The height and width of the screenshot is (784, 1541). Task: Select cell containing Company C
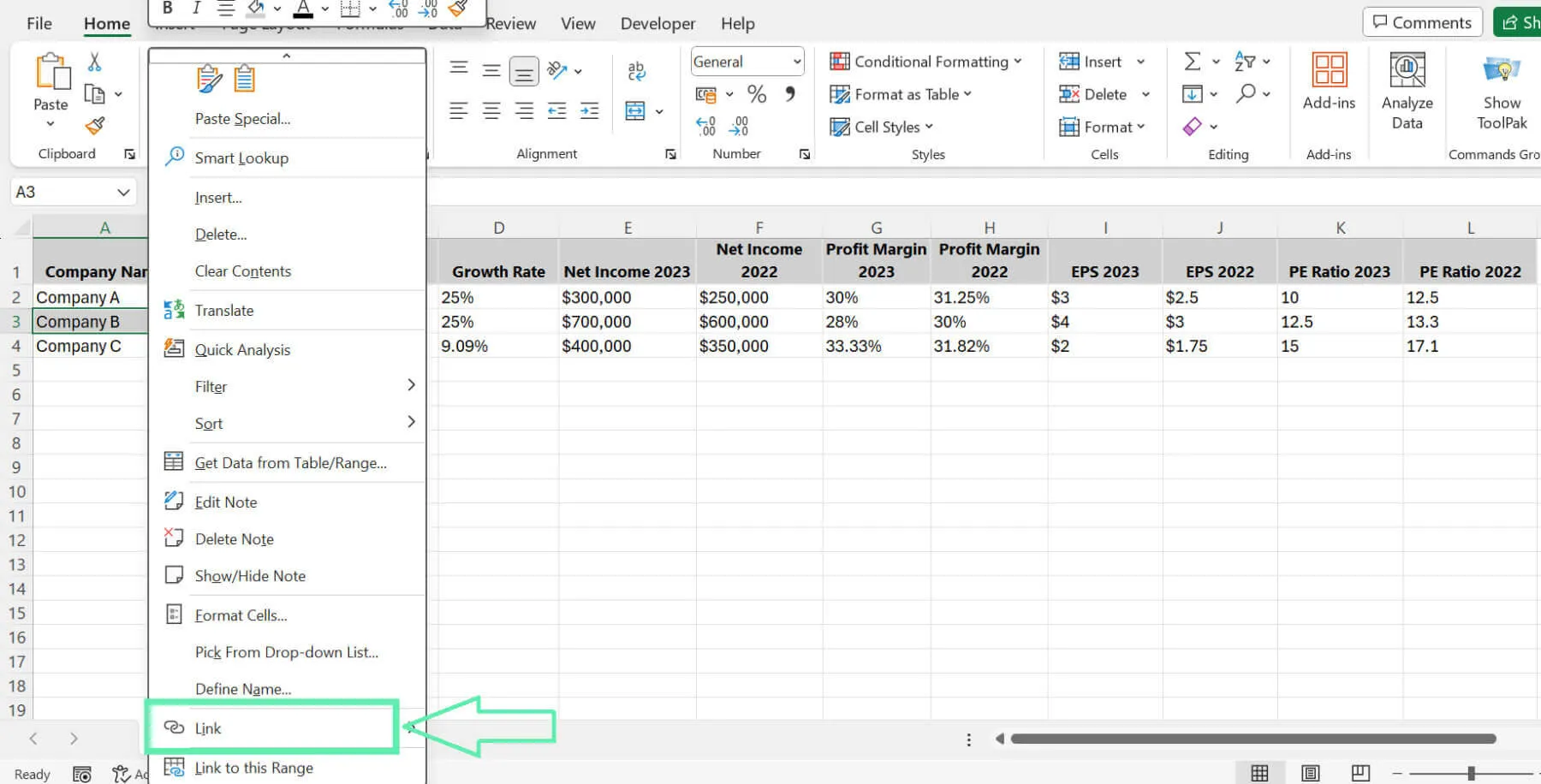tap(90, 346)
